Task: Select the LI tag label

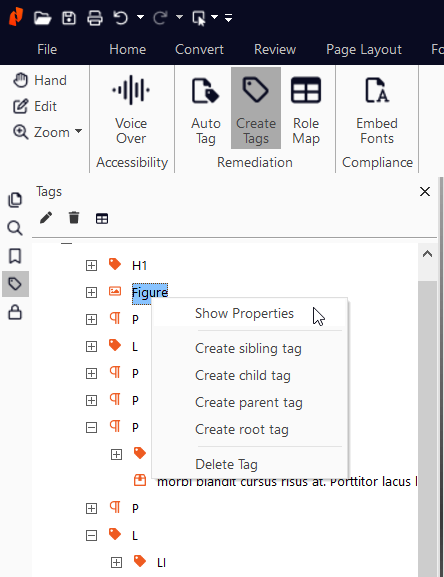Action: (x=161, y=563)
